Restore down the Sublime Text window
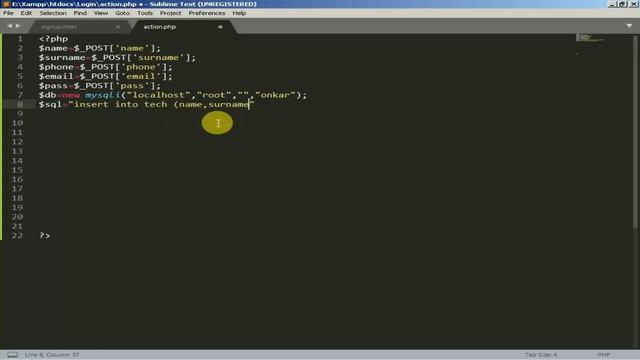Viewport: 640px width, 360px height. pos(622,4)
